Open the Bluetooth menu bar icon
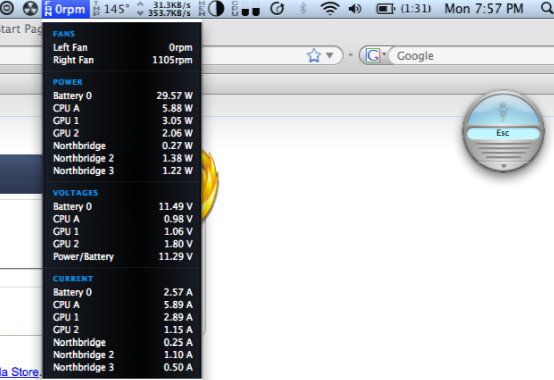This screenshot has height=380, width=554. [303, 9]
